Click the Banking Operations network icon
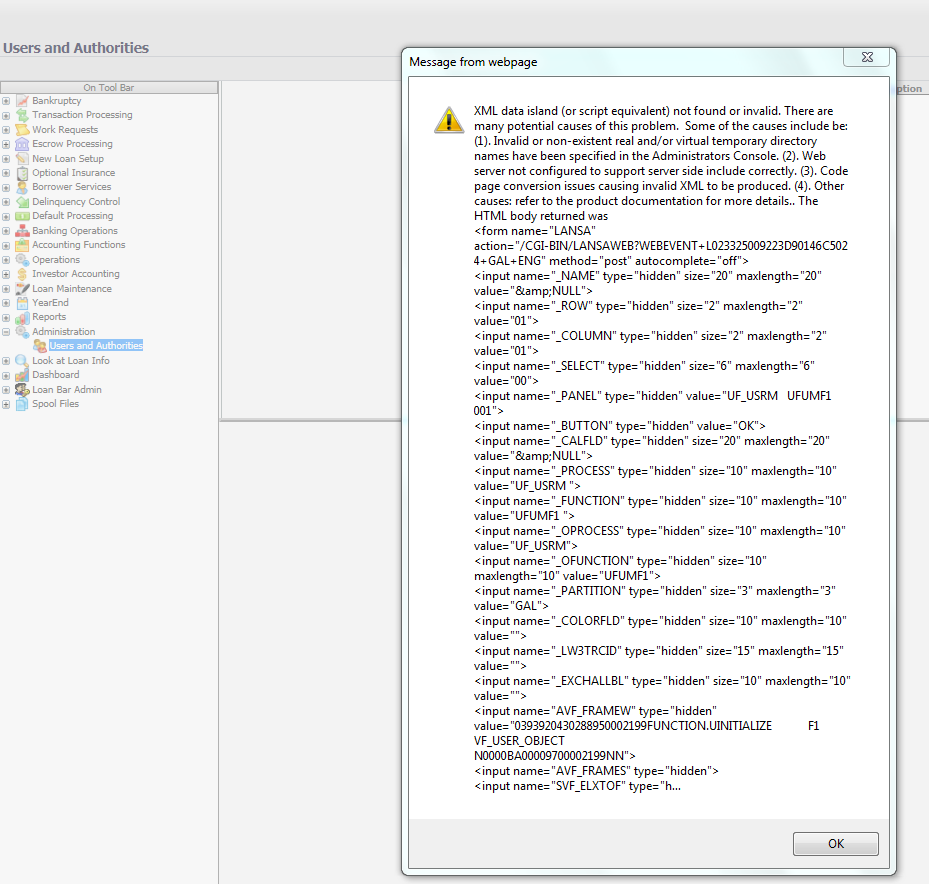This screenshot has width=929, height=884. [x=22, y=231]
